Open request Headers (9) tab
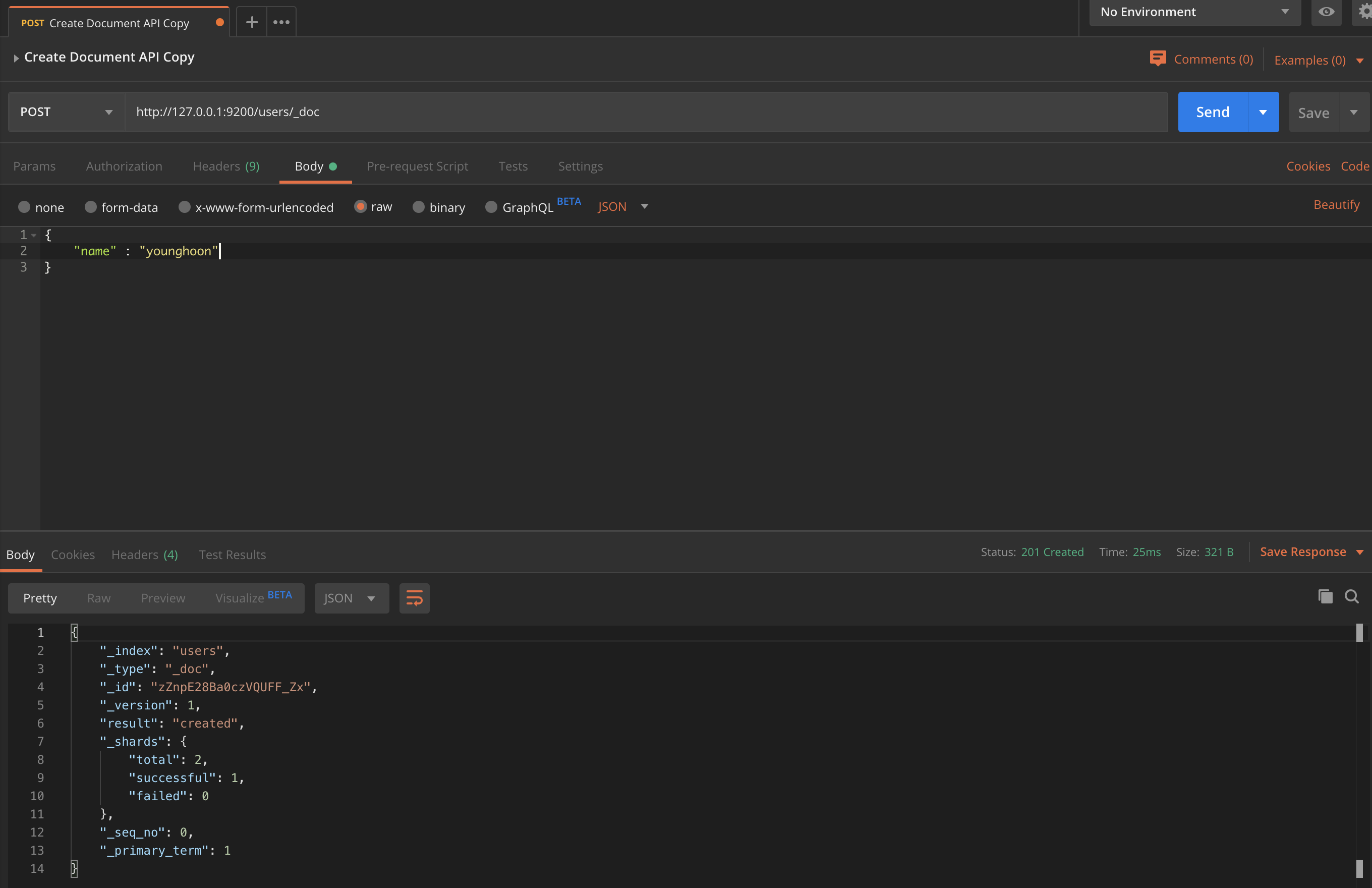The image size is (1372, 888). tap(226, 166)
